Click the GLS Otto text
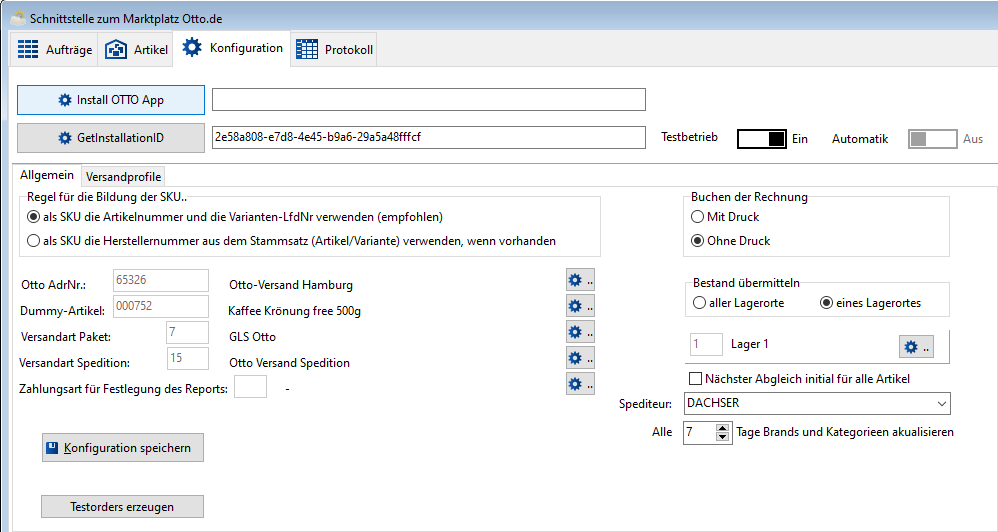Screen dimensions: 998x532 (x=252, y=337)
